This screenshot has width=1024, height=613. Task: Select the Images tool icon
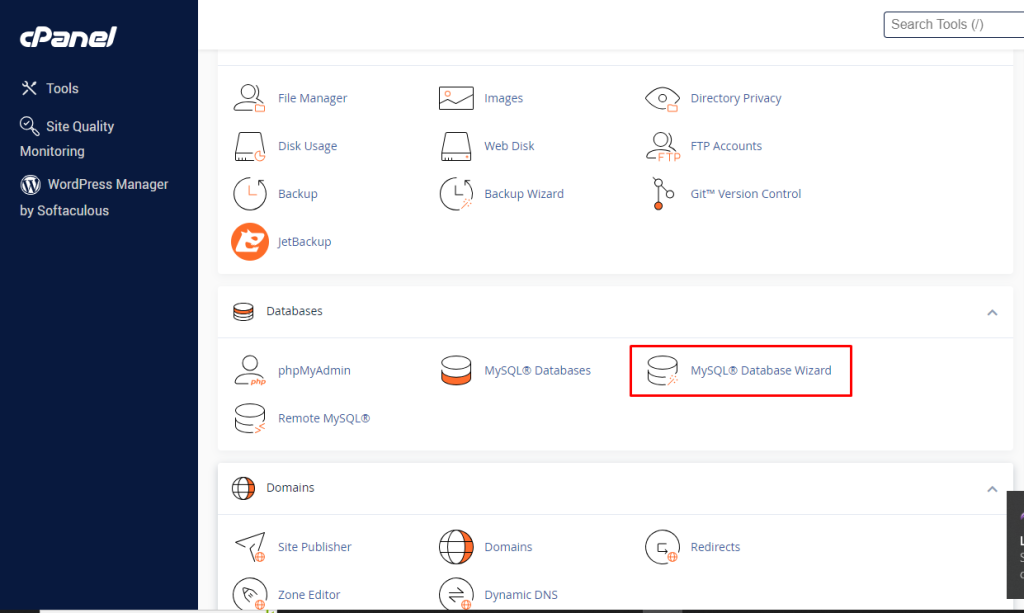click(456, 97)
